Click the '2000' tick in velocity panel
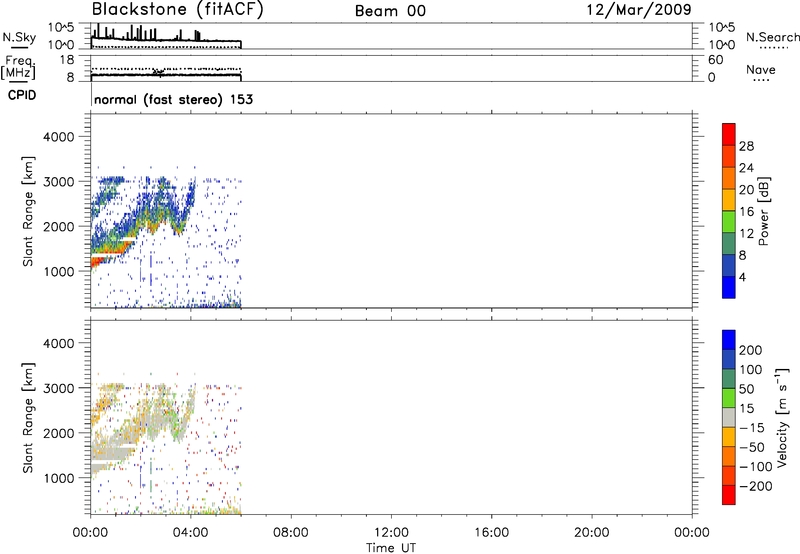800x554 pixels. point(59,433)
